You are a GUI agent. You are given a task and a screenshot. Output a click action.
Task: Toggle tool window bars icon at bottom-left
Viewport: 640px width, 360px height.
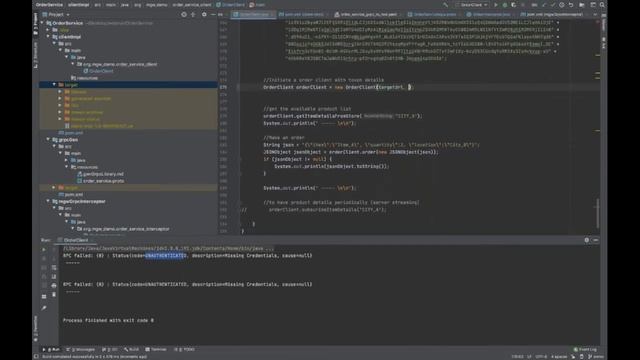pos(36,356)
